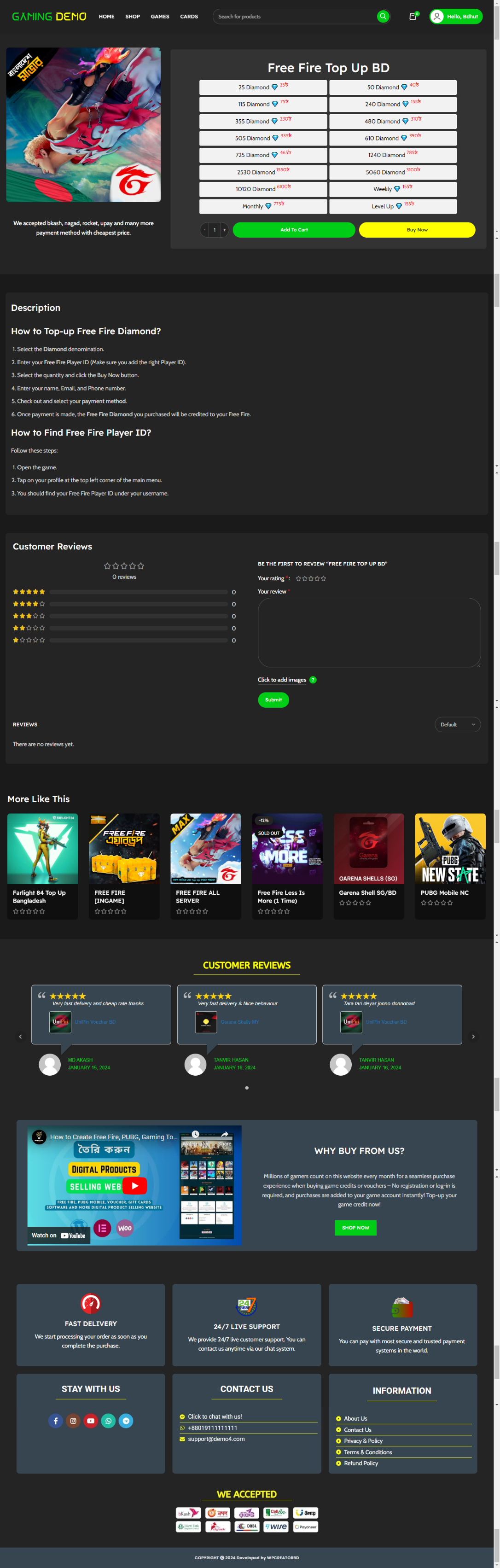
Task: Click the help icon beside add images
Action: pos(313,680)
